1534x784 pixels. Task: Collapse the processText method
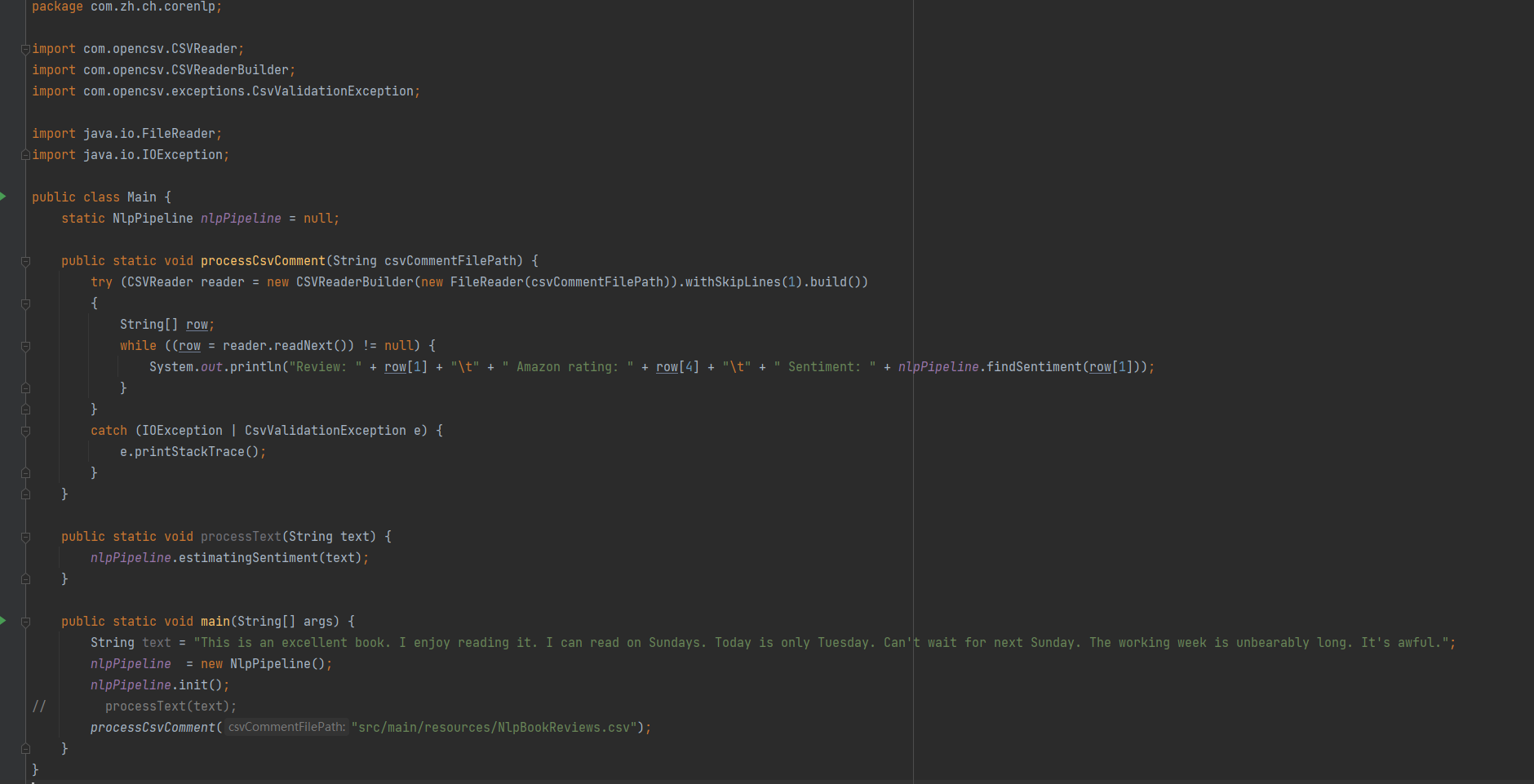click(x=25, y=537)
